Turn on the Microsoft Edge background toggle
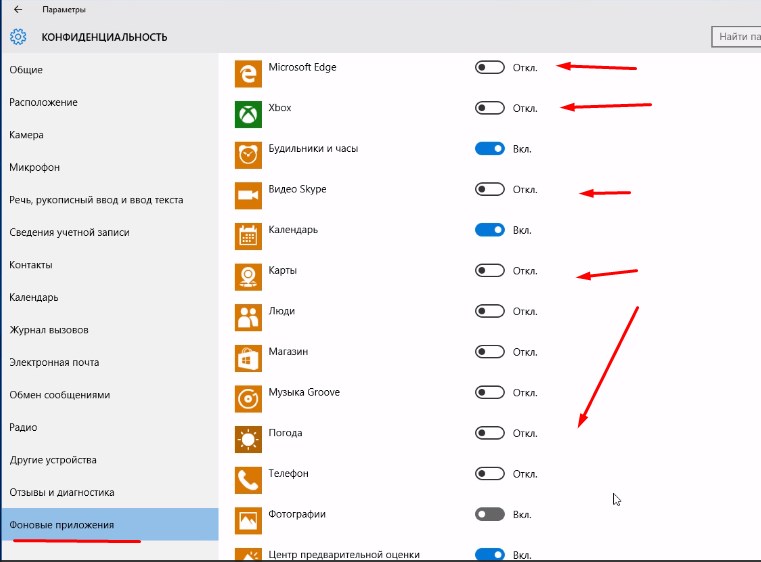The width and height of the screenshot is (761, 562). tap(490, 67)
